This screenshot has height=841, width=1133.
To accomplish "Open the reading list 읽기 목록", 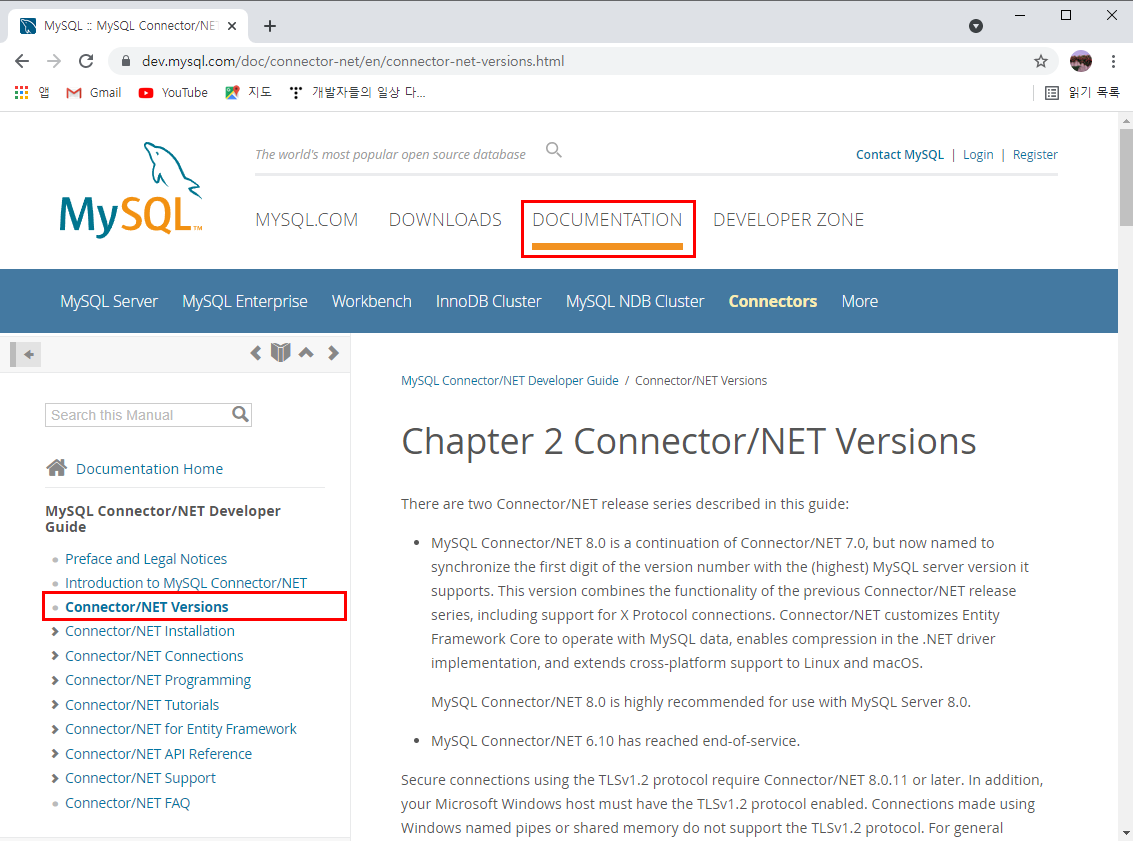I will pyautogui.click(x=1082, y=92).
